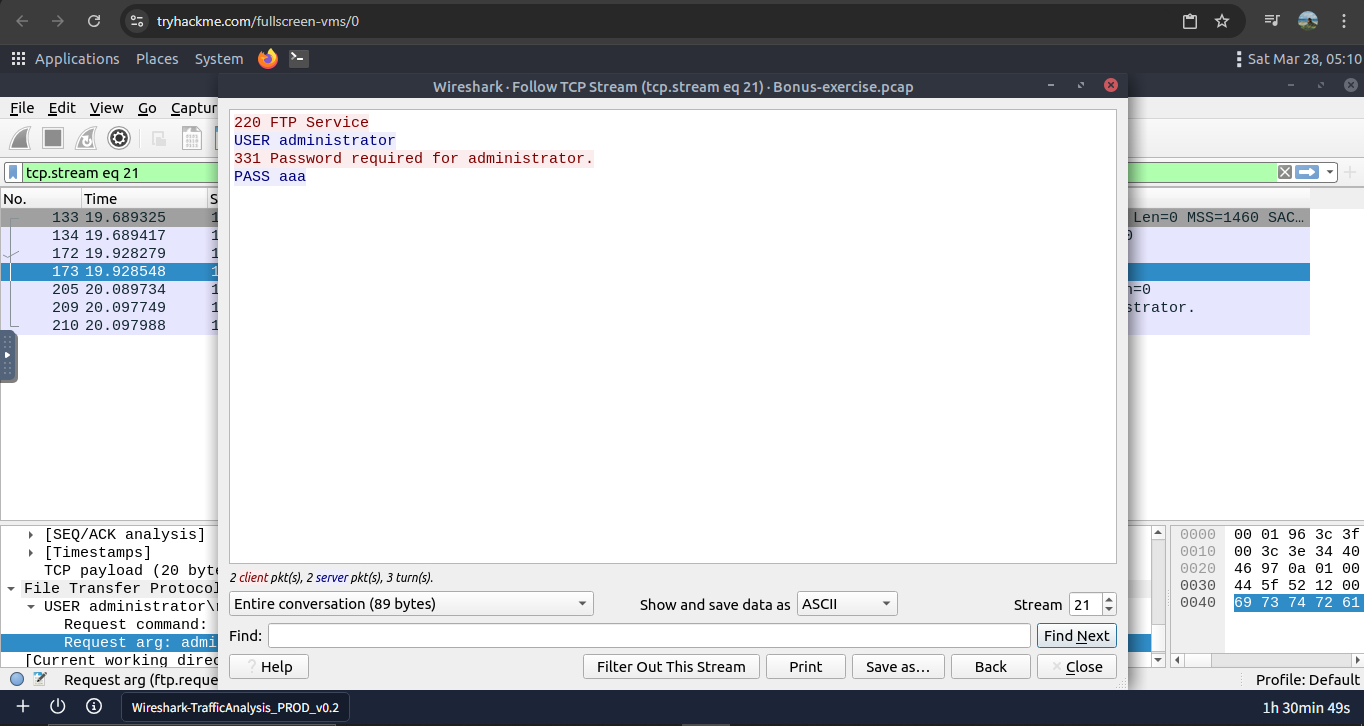This screenshot has width=1364, height=726.
Task: Click Filter Out This Stream button
Action: click(671, 667)
